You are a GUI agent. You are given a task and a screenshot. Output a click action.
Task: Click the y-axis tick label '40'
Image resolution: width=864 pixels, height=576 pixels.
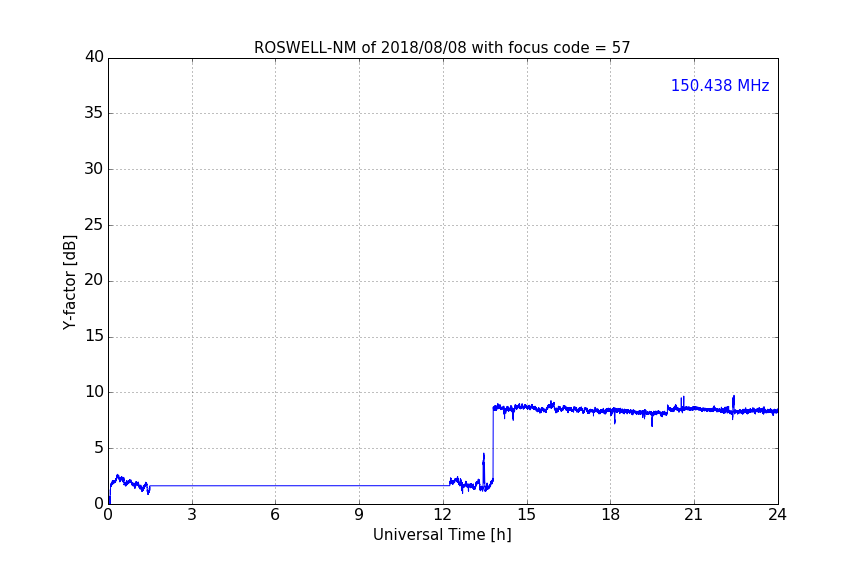click(94, 57)
